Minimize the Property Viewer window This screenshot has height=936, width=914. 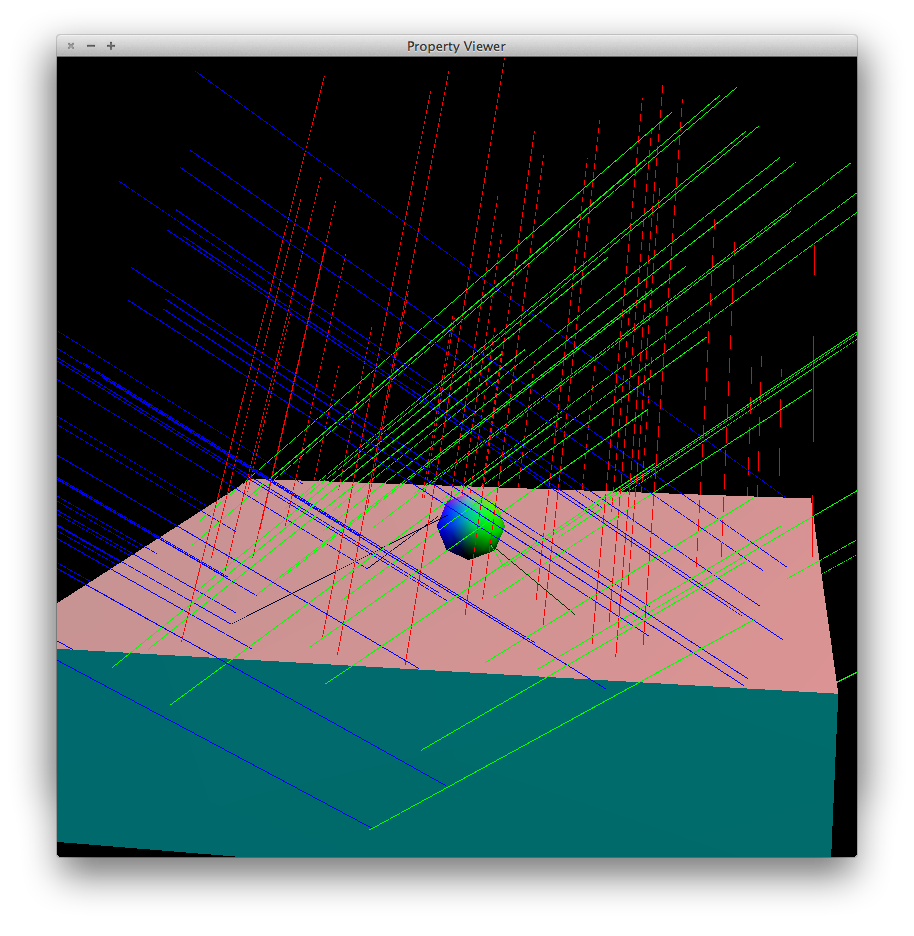[x=91, y=46]
